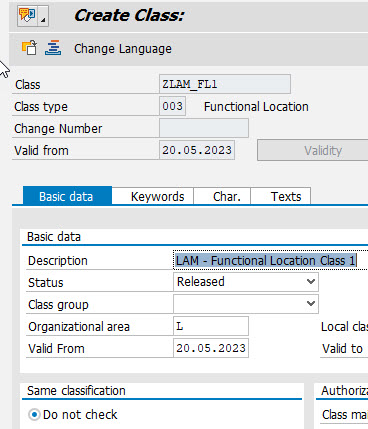Open the Class group dropdown

246,304
